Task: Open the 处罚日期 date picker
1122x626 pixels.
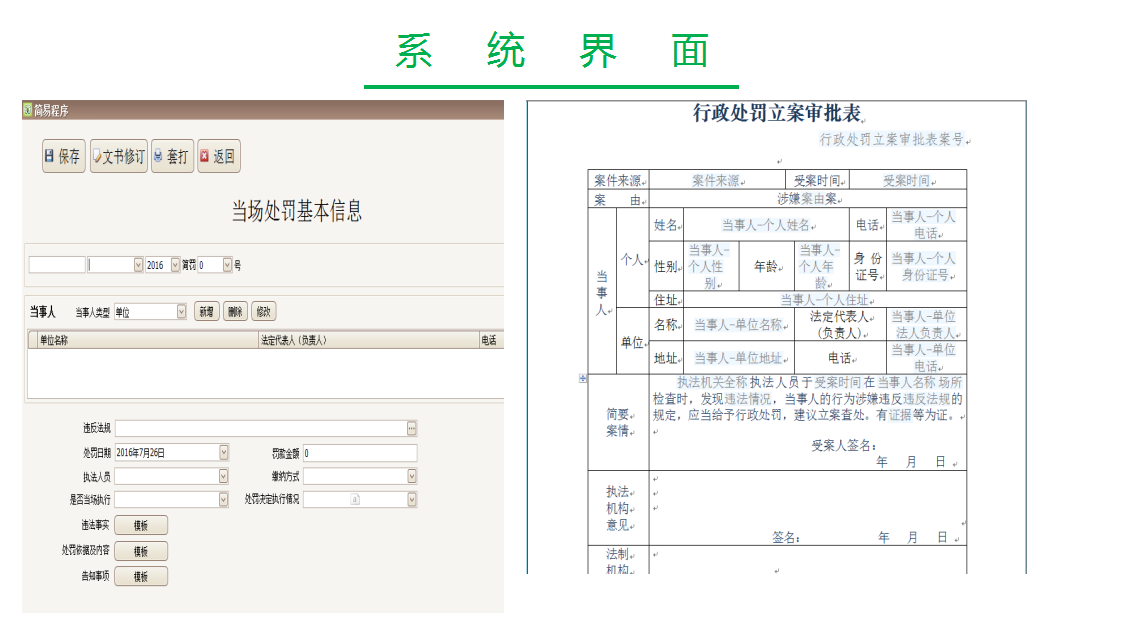Action: pyautogui.click(x=223, y=453)
